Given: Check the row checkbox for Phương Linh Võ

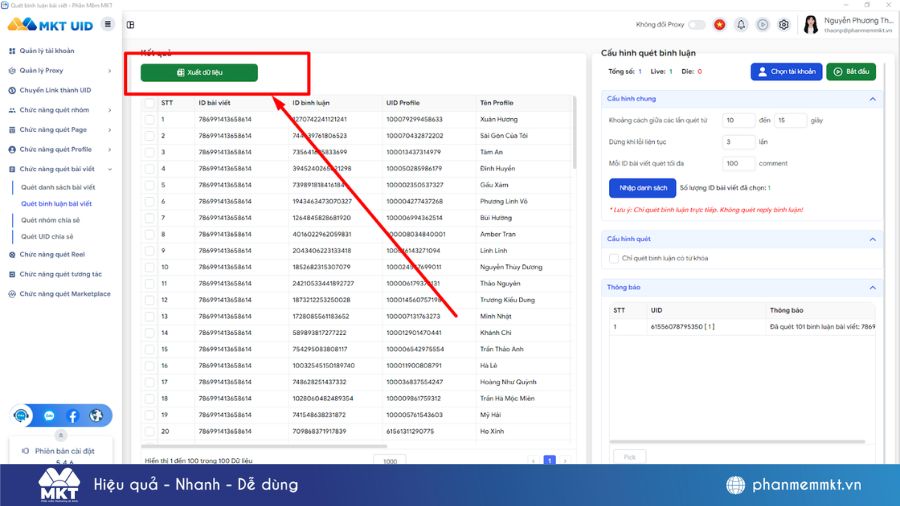Looking at the screenshot, I should 150,201.
